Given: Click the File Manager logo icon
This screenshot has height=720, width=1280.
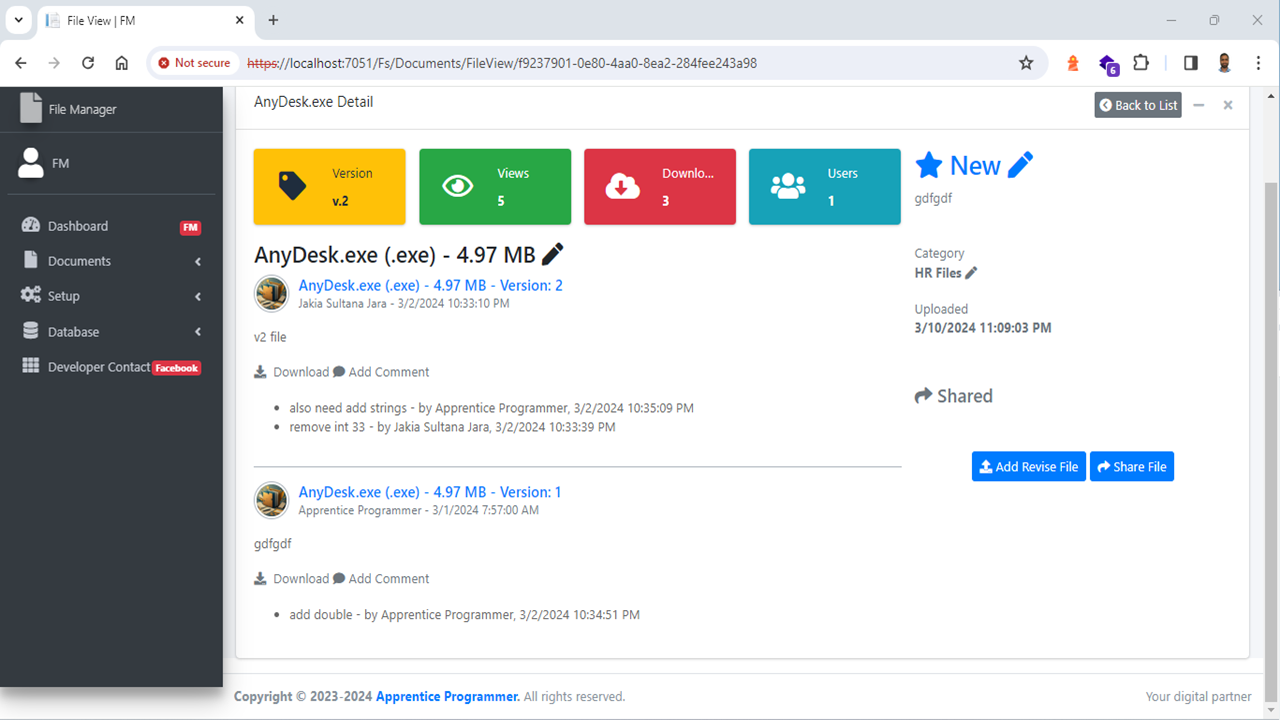Looking at the screenshot, I should (x=31, y=108).
